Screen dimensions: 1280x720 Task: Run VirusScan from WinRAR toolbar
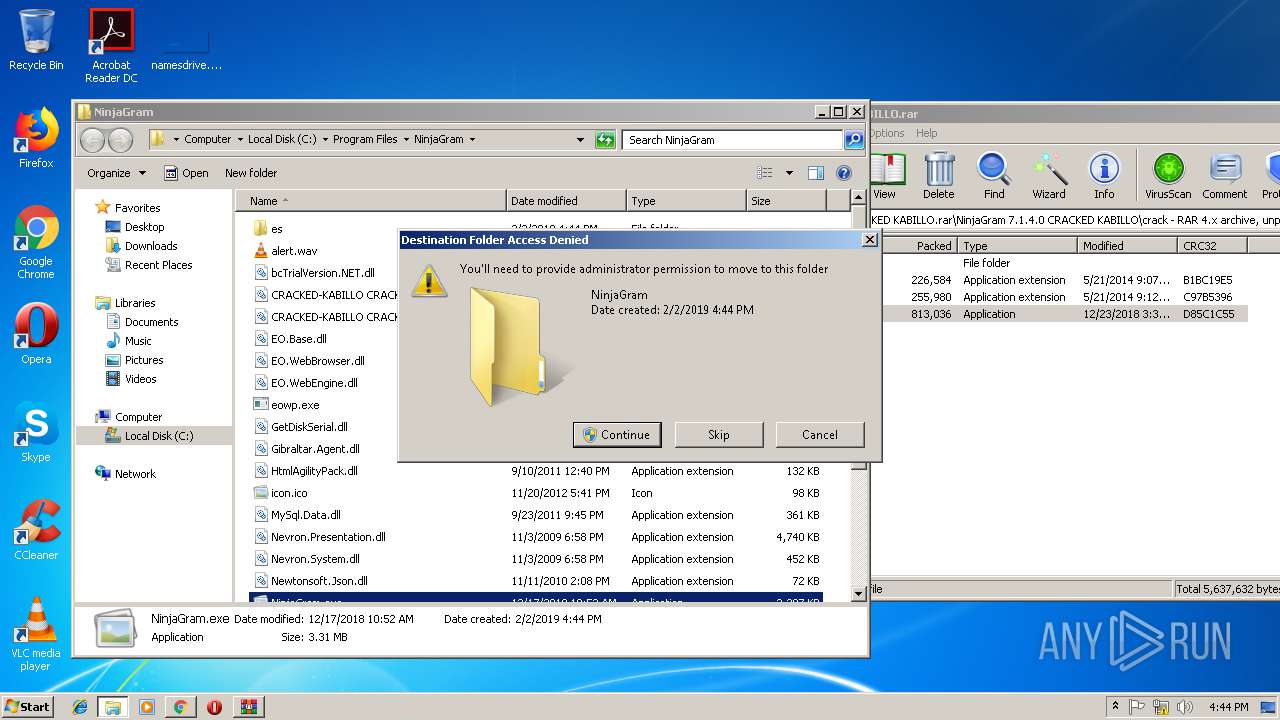(1168, 176)
